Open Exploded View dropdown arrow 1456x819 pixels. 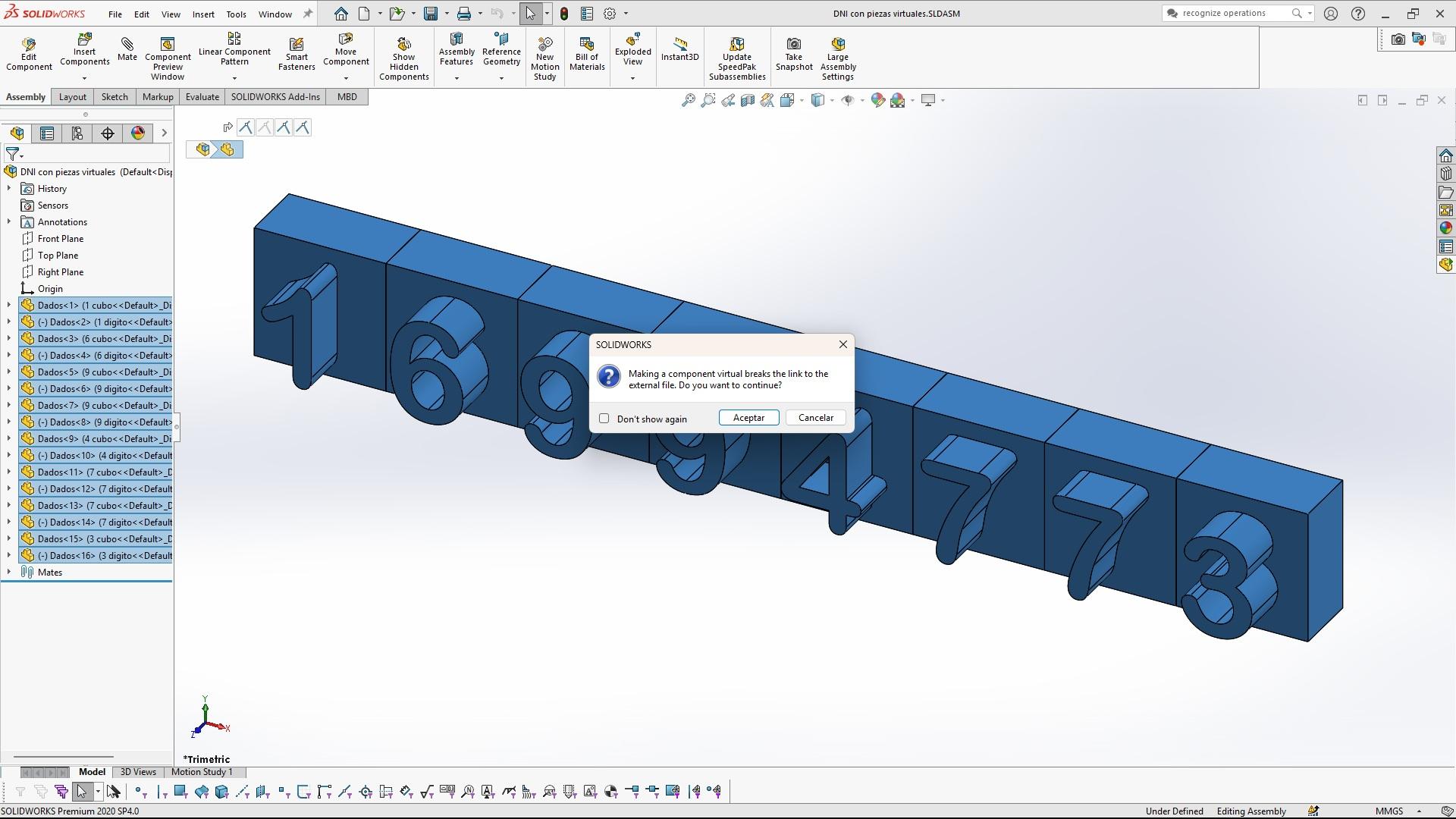632,78
